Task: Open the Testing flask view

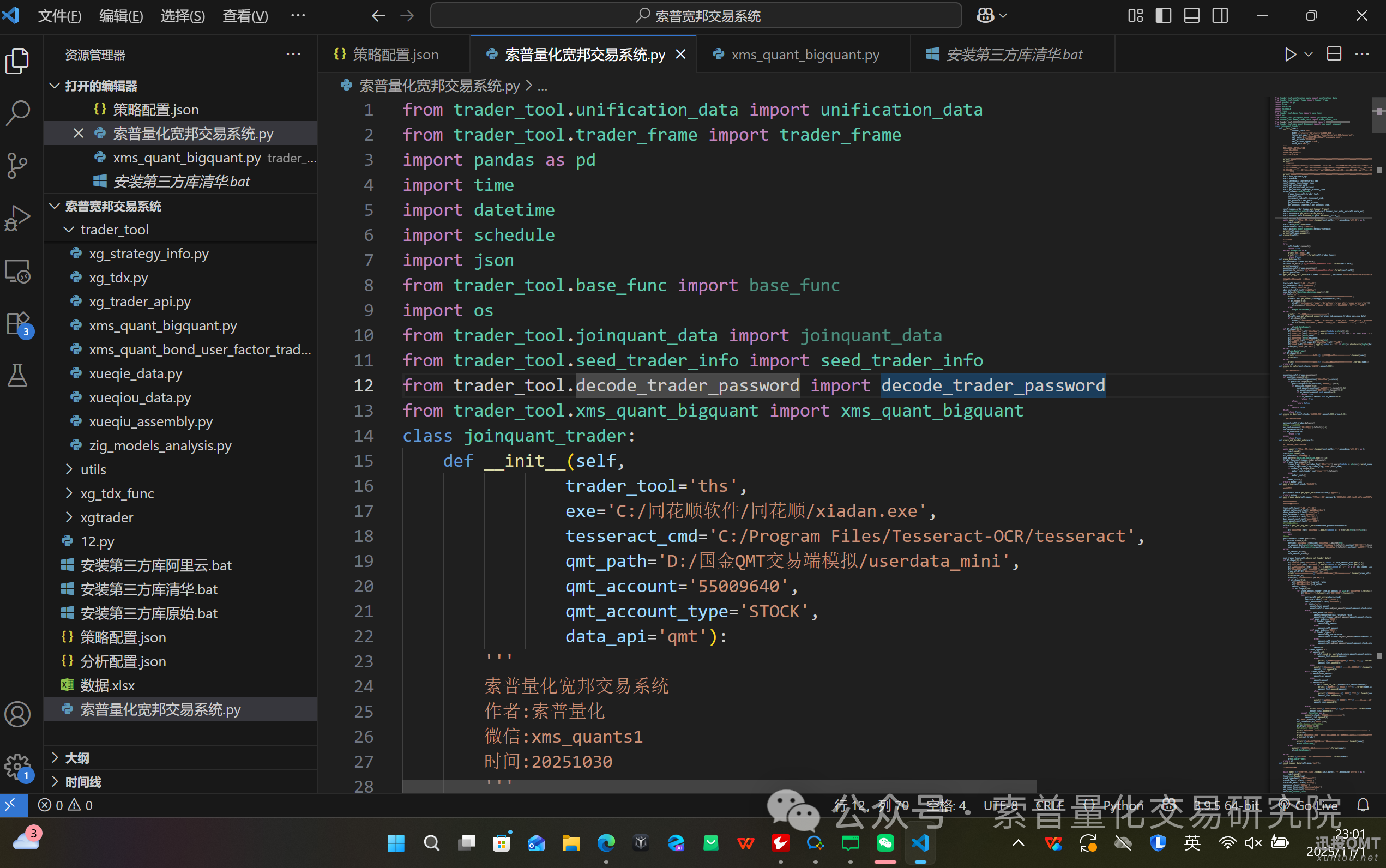Action: 18,376
